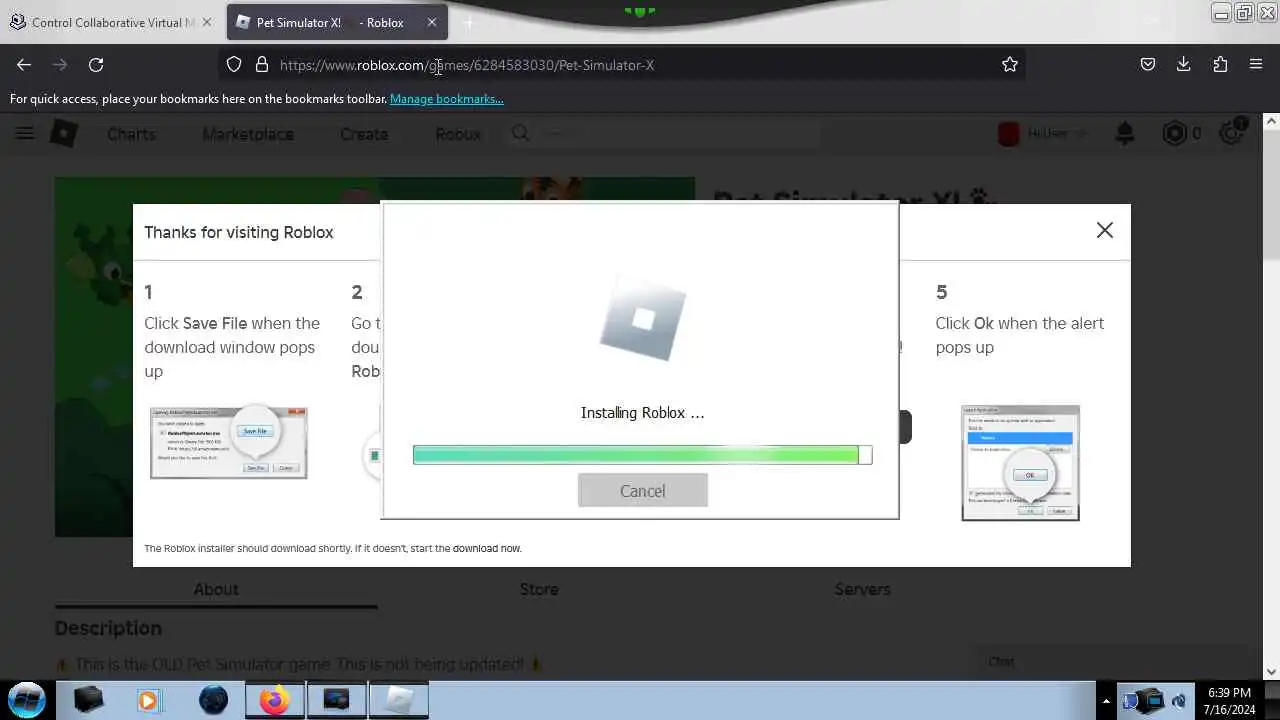Click the page vertical scrollbar
This screenshot has width=1280, height=720.
1272,396
